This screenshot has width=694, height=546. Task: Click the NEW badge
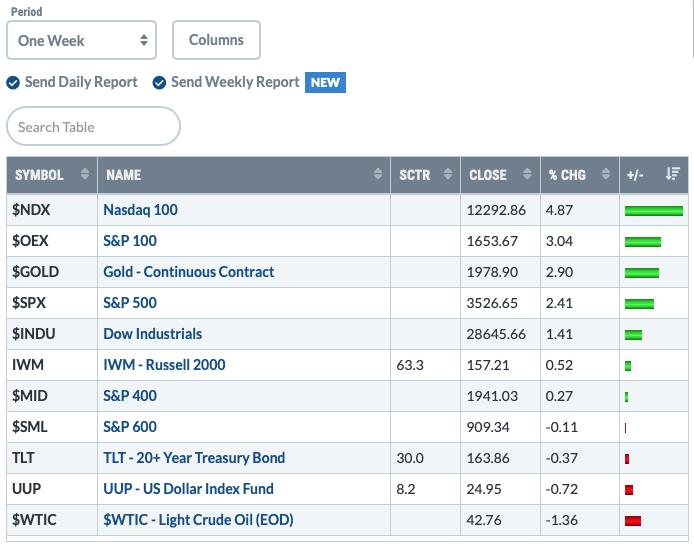click(x=325, y=82)
